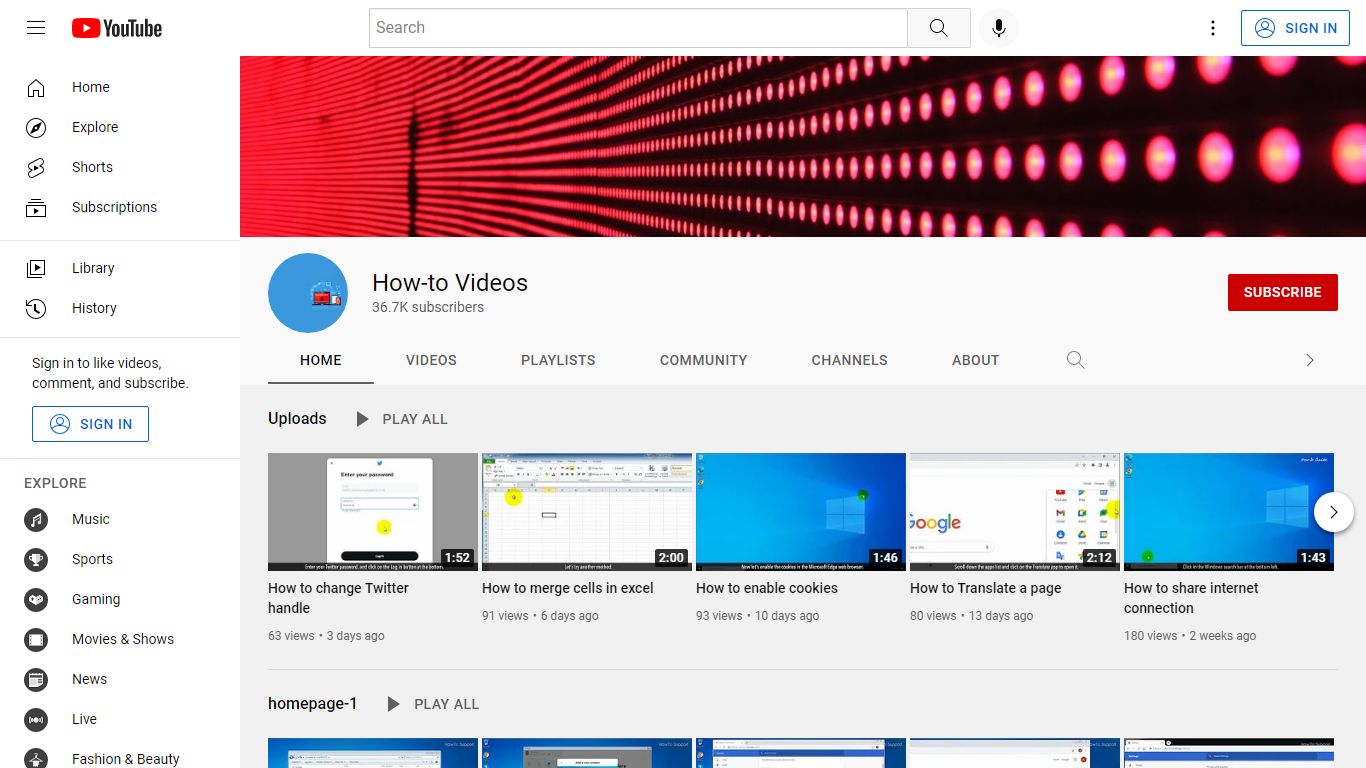Screen dimensions: 1366x768
Task: Open History in sidebar
Action: point(120,308)
